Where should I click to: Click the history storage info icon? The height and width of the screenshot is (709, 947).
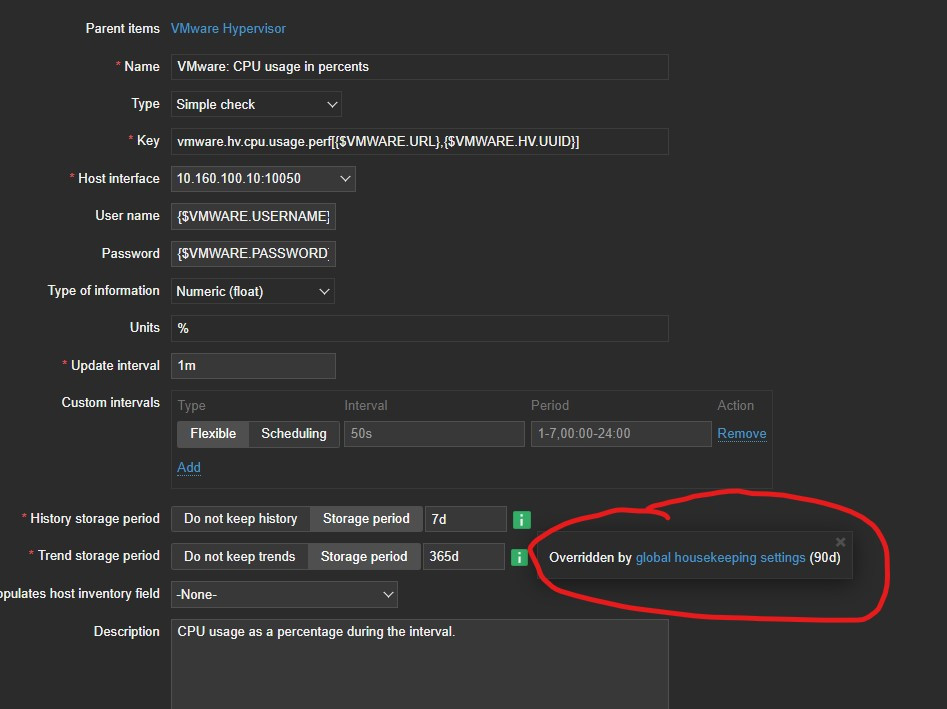pos(521,519)
